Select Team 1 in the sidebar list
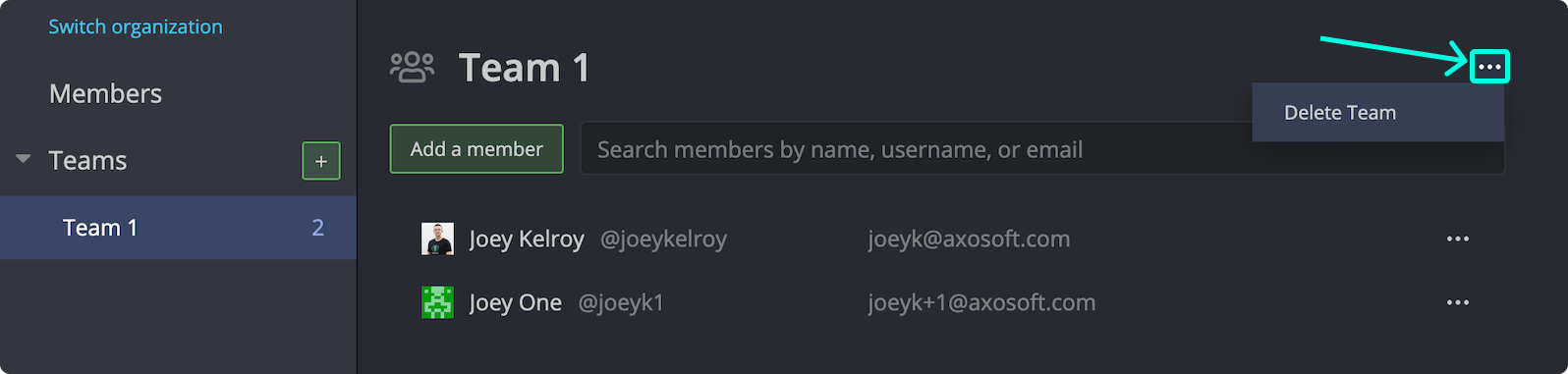 tap(178, 228)
